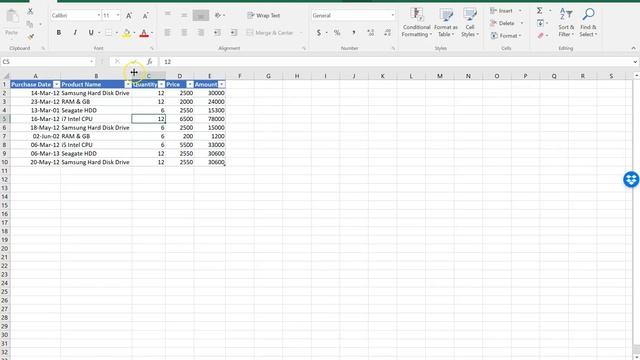Decrease font size with small A icon

coord(145,16)
